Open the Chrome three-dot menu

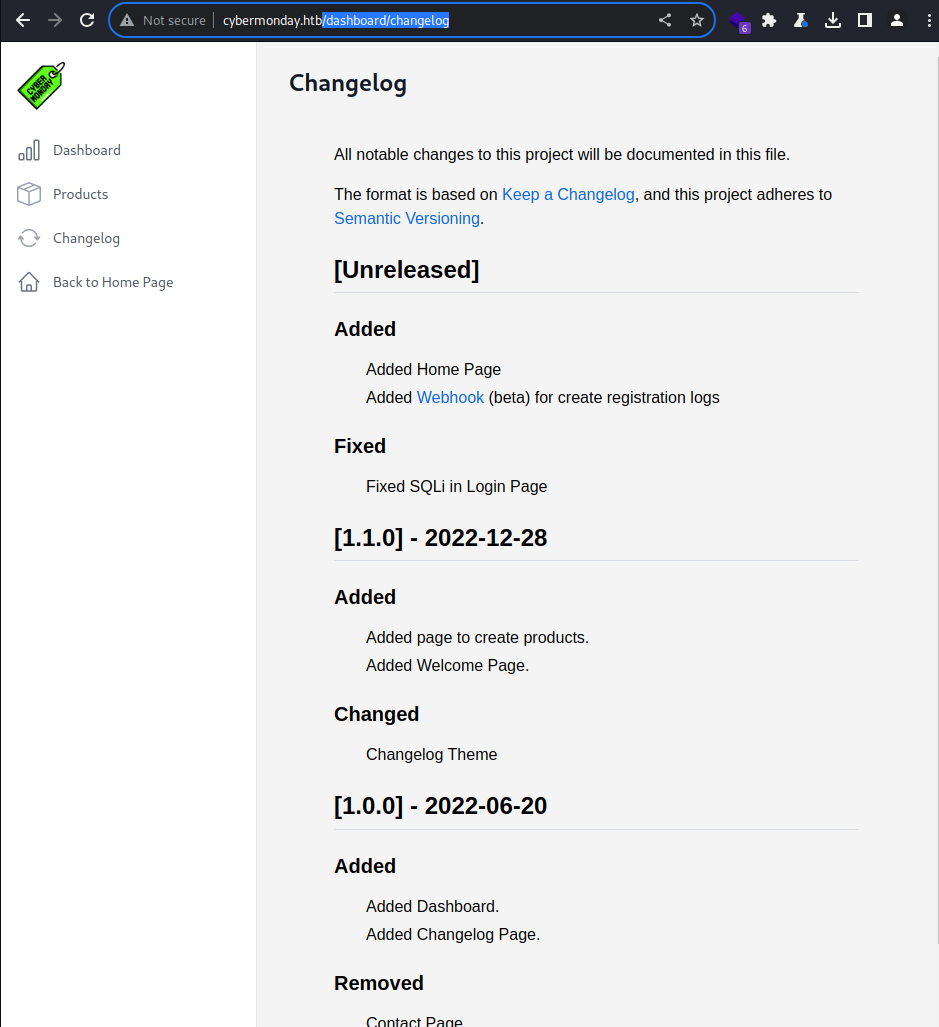point(929,20)
